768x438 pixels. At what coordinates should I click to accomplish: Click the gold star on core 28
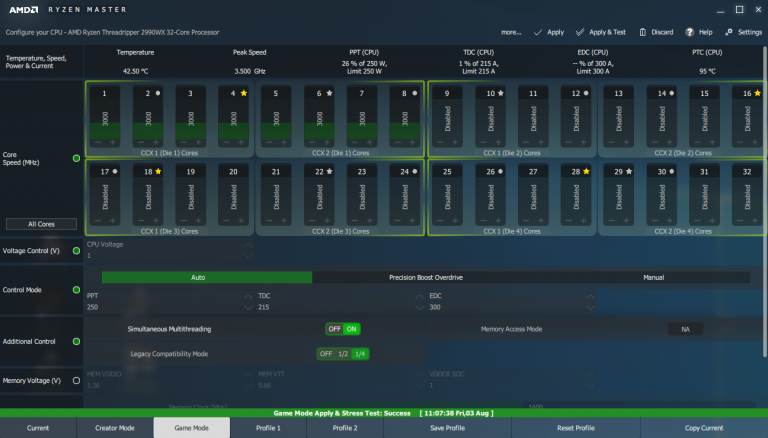[586, 171]
